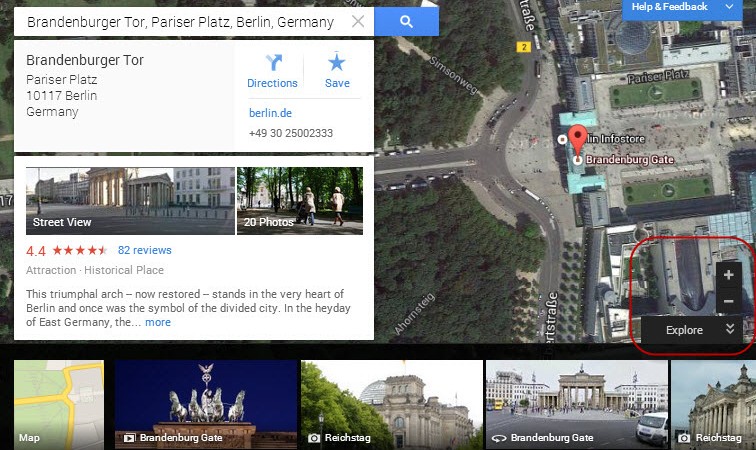
Task: Click the blue search magnifier button
Action: click(406, 22)
